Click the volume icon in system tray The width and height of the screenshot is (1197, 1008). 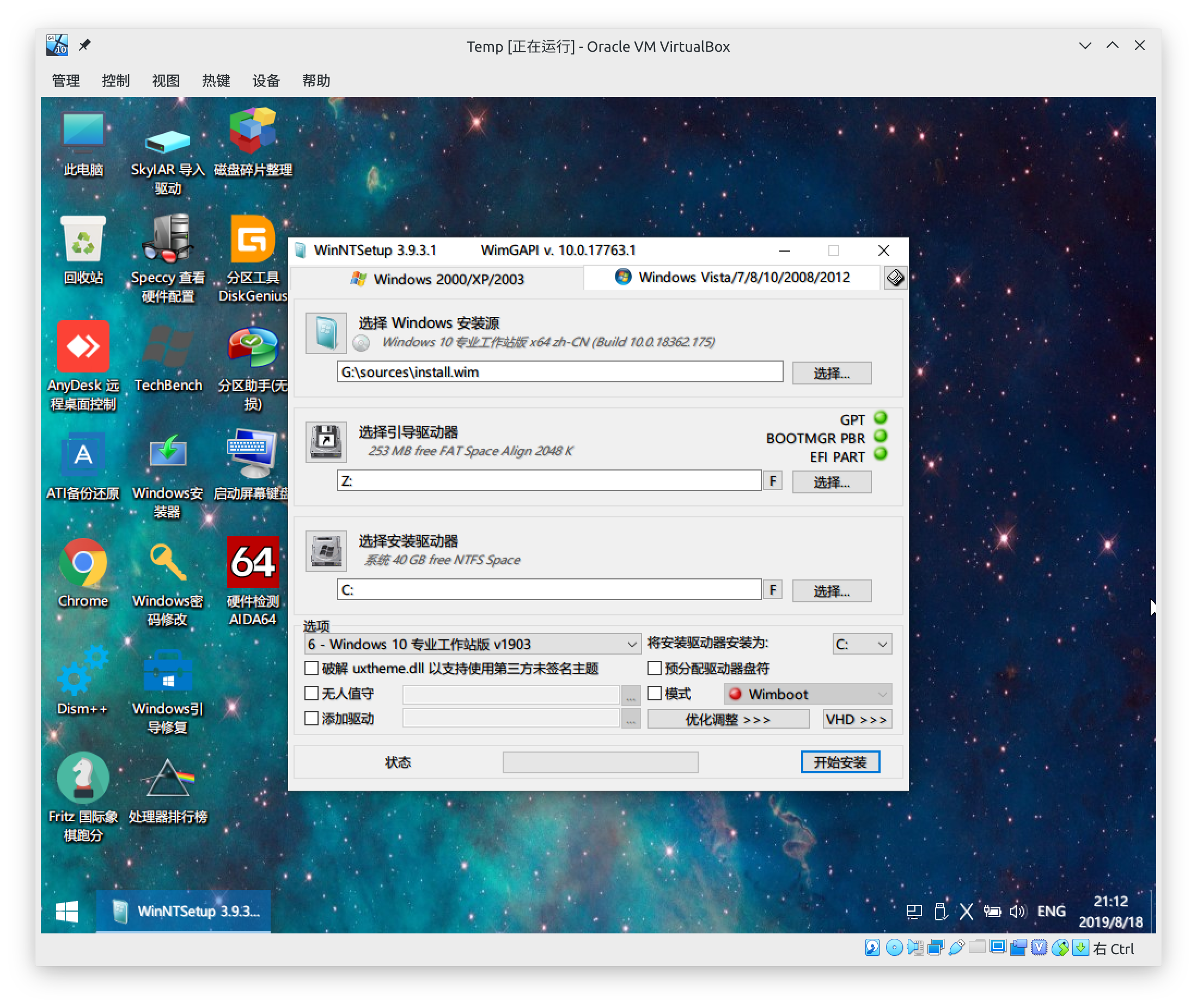(1018, 912)
